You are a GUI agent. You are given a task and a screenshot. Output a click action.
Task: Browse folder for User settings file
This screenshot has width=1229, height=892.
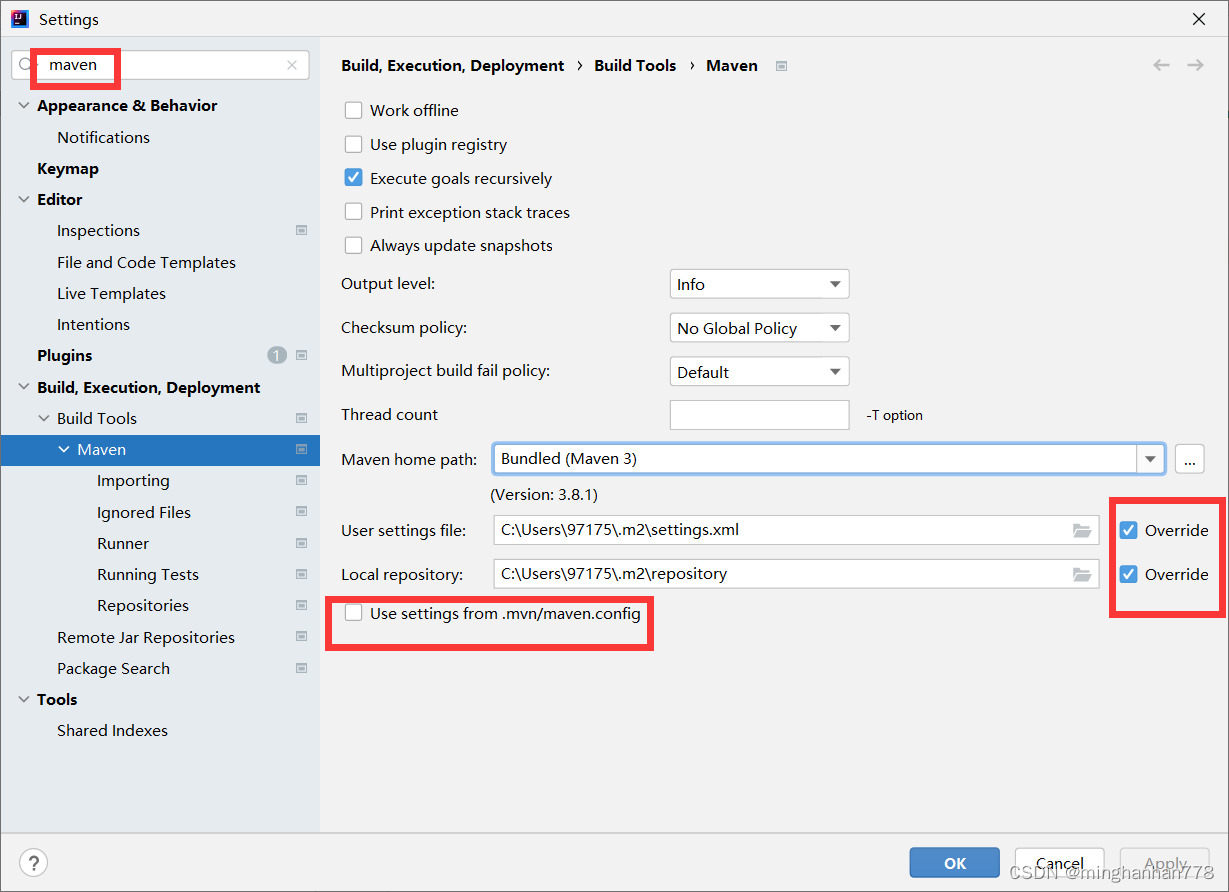pos(1082,530)
